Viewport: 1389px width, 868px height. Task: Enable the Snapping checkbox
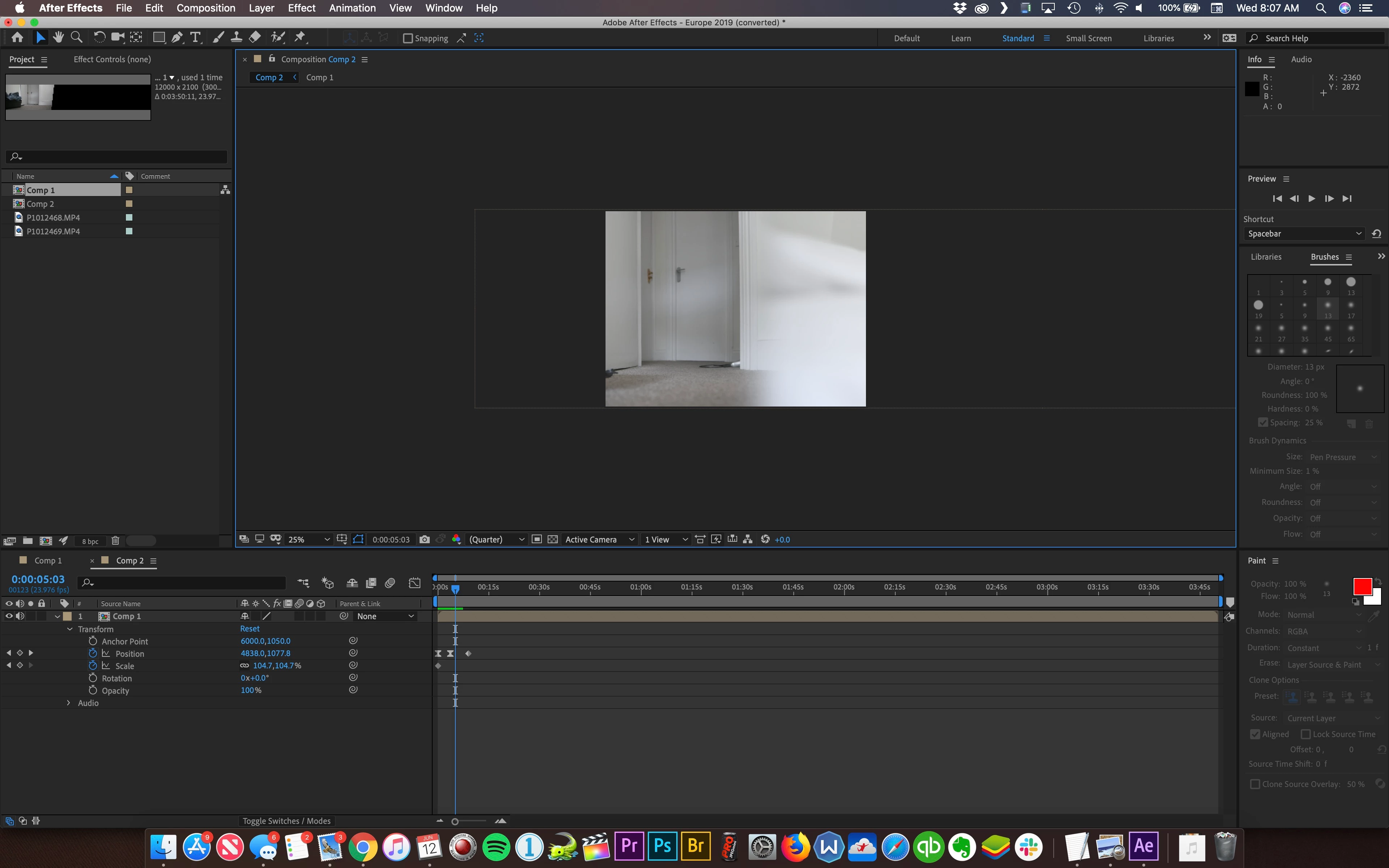pyautogui.click(x=408, y=38)
